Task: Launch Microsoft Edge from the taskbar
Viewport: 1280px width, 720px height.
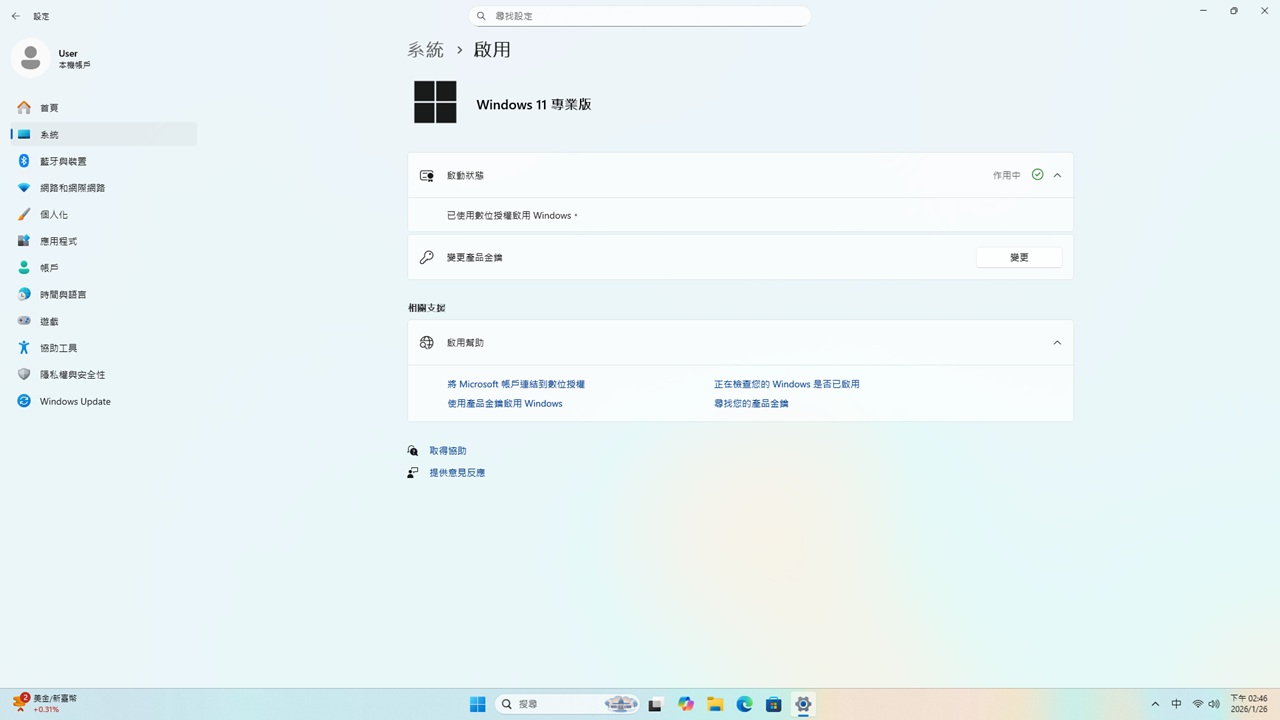Action: click(x=744, y=704)
